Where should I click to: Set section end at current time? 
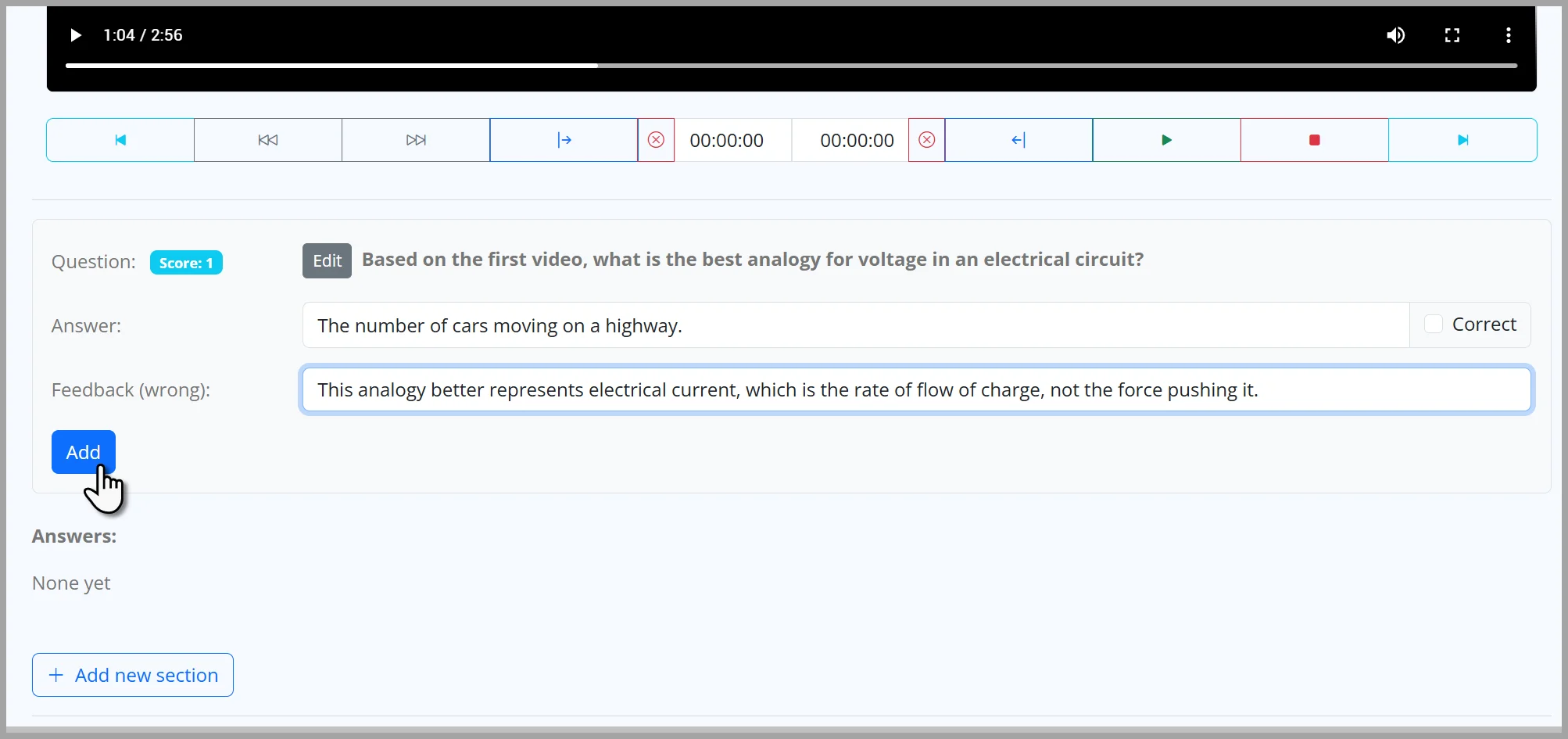click(x=1018, y=140)
